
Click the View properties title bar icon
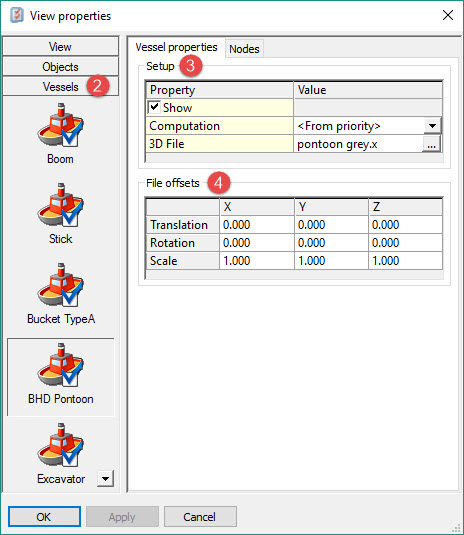click(17, 15)
